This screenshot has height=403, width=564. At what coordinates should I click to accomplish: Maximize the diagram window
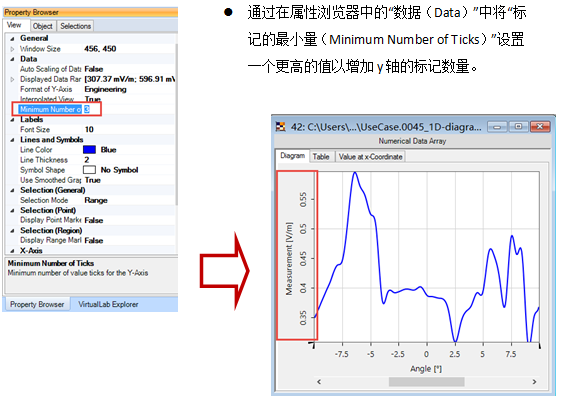tap(518, 127)
